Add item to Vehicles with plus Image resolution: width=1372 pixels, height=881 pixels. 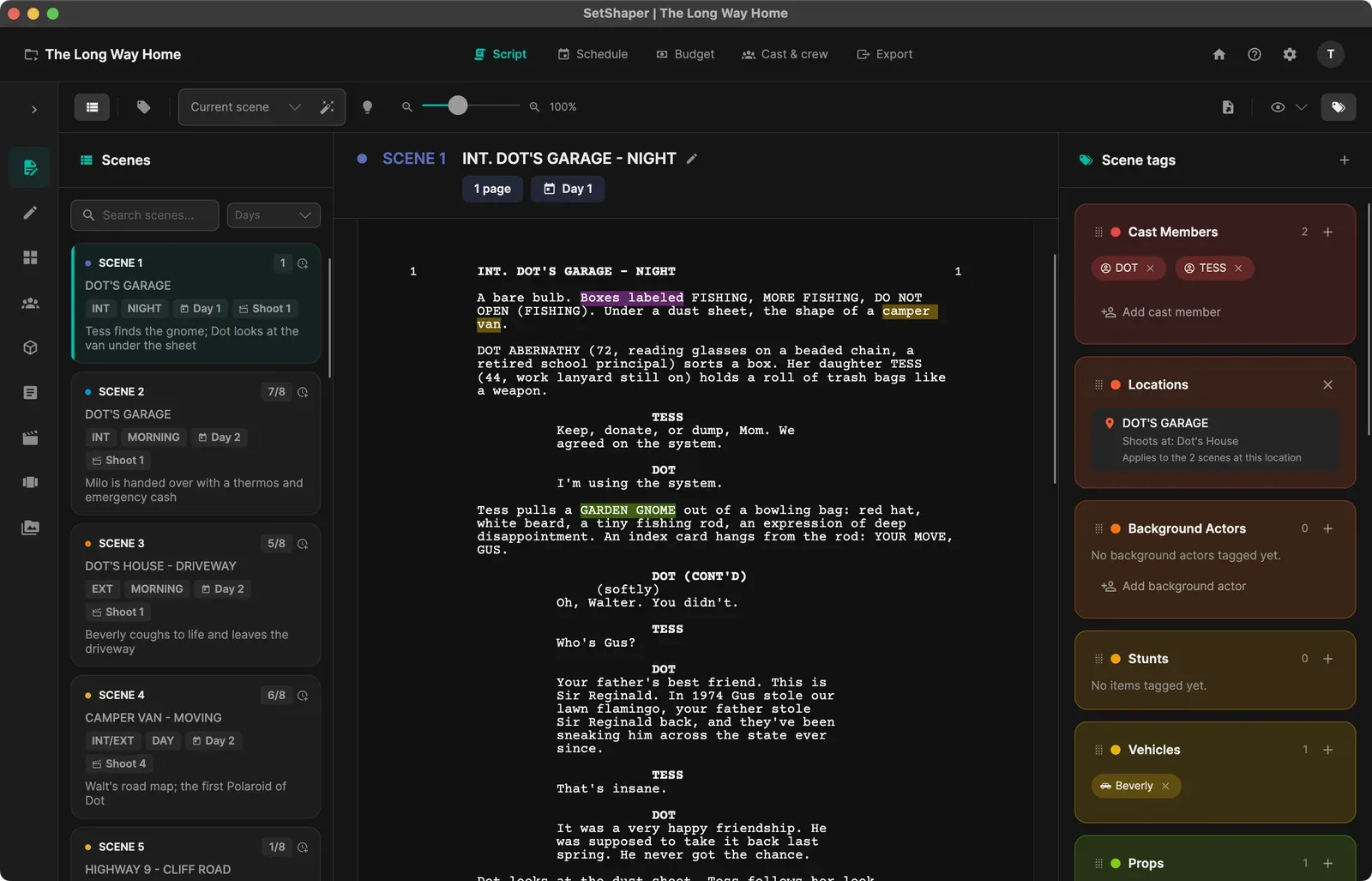(1327, 751)
